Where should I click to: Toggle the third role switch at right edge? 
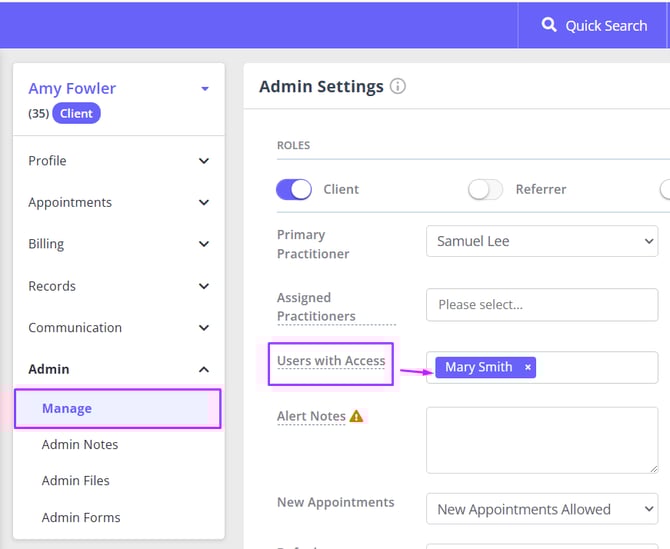click(x=664, y=189)
